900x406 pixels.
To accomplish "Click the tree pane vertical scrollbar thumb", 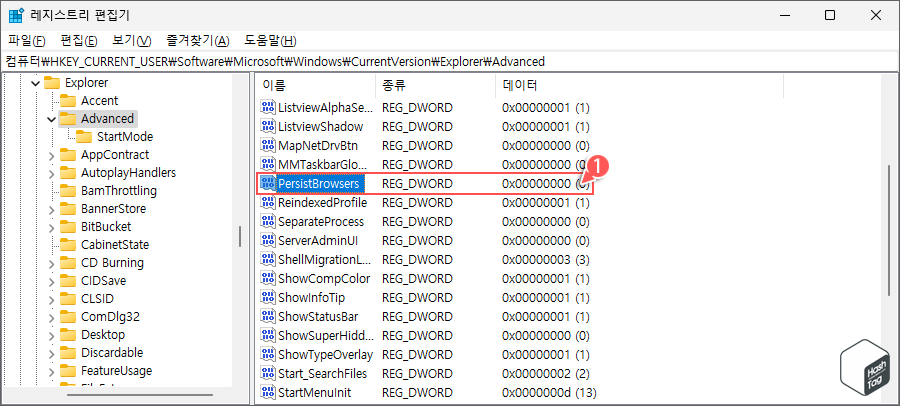I will point(240,236).
